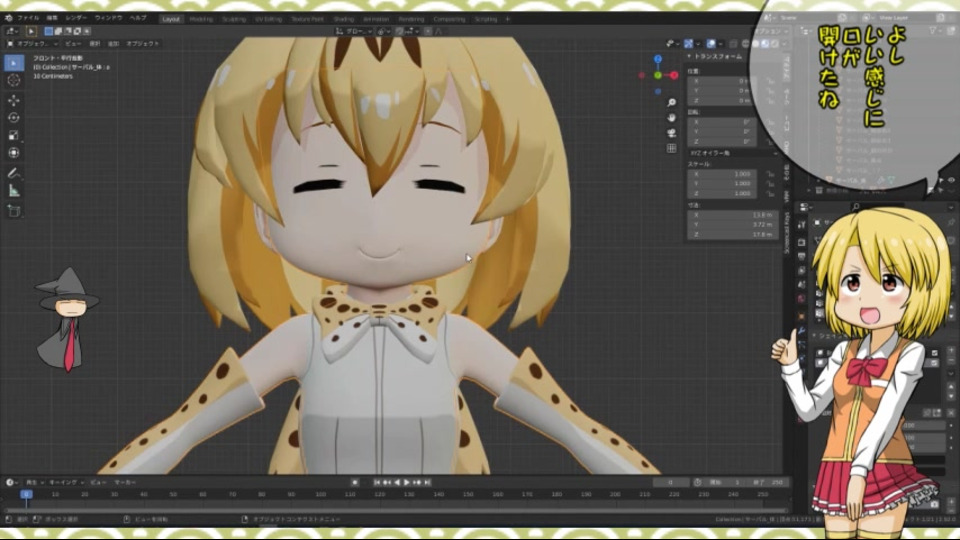Open the 3D viewport editor type dropdown
Screen dimensions: 960x540
(x=12, y=31)
